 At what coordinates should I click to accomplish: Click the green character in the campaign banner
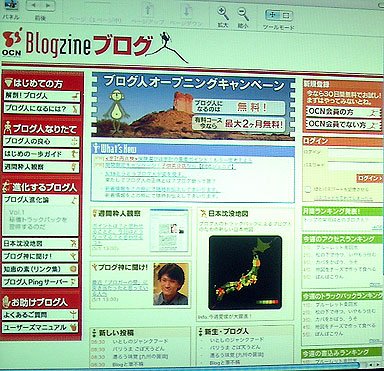tap(116, 111)
